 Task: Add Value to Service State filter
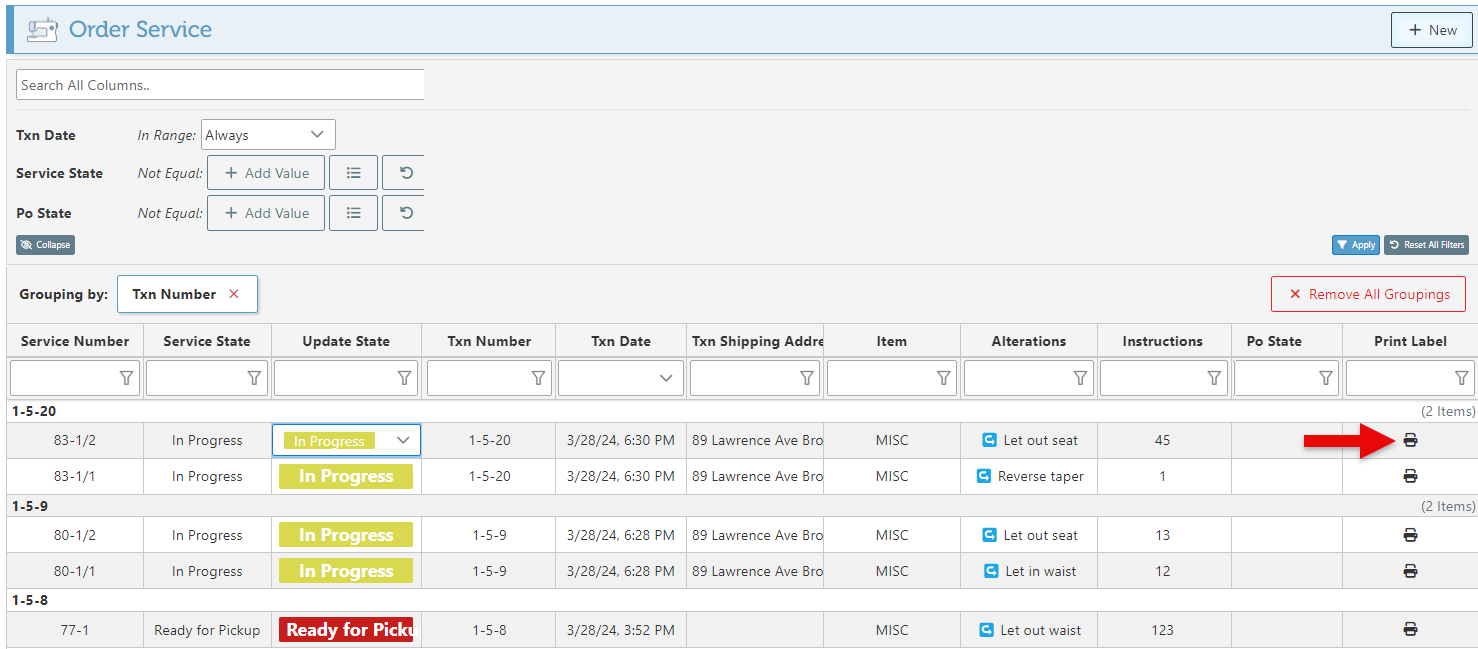pos(266,173)
